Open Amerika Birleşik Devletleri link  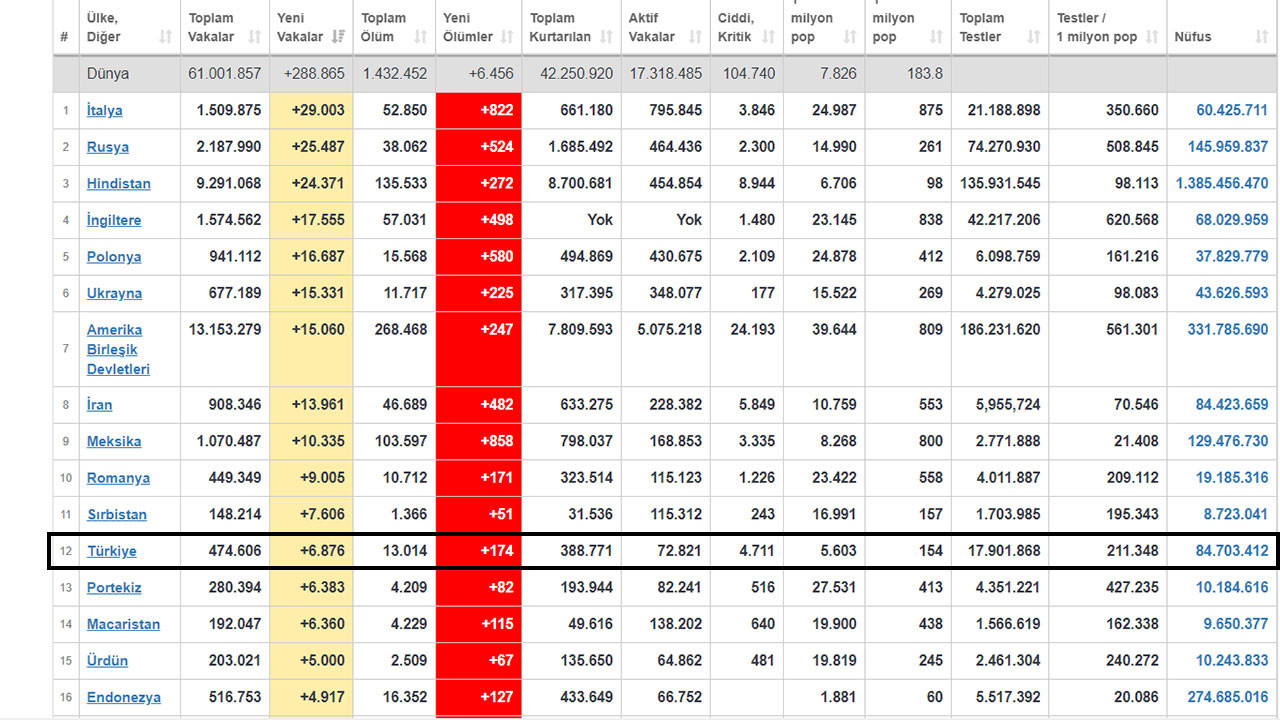[118, 349]
